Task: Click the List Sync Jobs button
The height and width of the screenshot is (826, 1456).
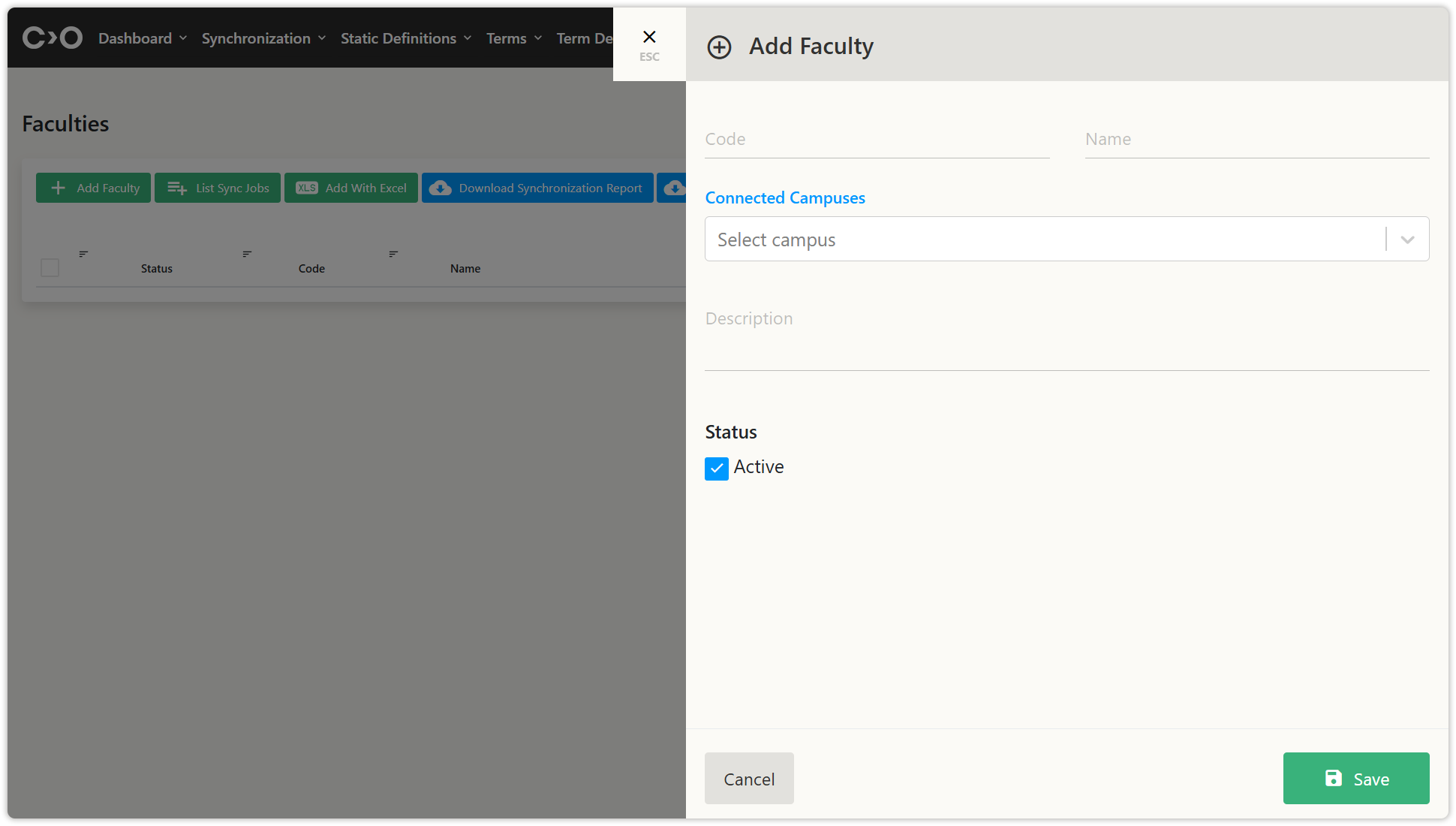Action: [218, 188]
